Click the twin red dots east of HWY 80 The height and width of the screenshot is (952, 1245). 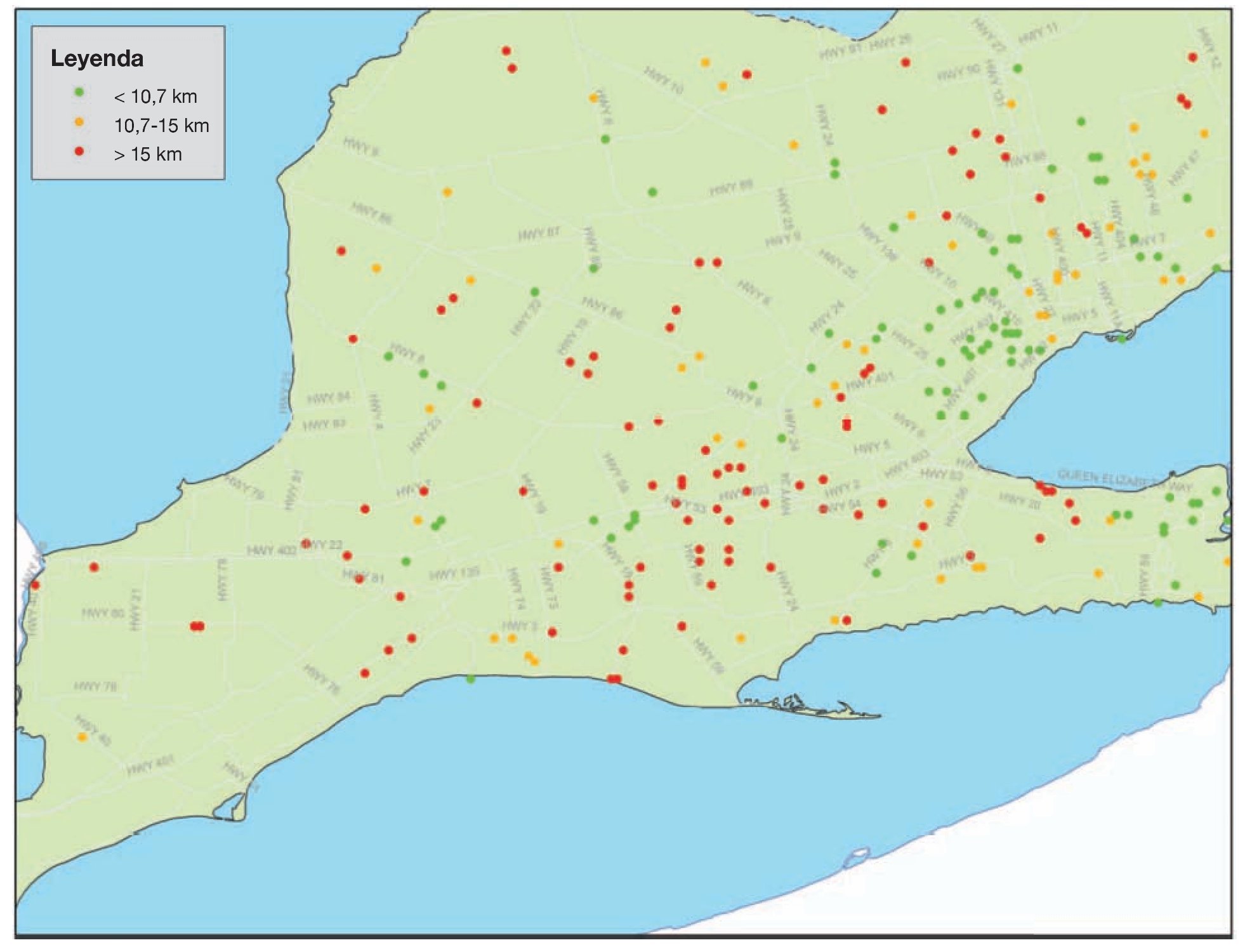[197, 626]
